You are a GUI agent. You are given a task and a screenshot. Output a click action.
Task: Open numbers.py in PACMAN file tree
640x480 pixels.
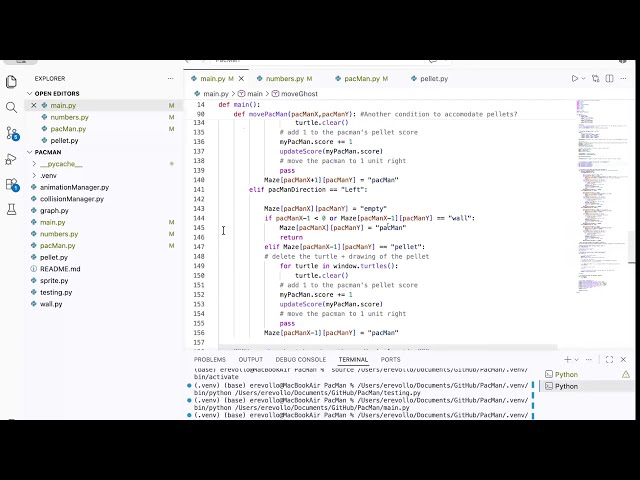(59, 234)
